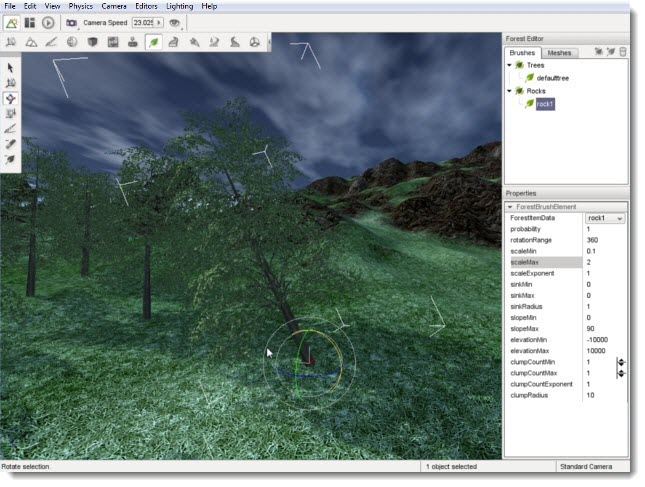This screenshot has width=645, height=487.
Task: Click the add brush element icon
Action: (611, 51)
